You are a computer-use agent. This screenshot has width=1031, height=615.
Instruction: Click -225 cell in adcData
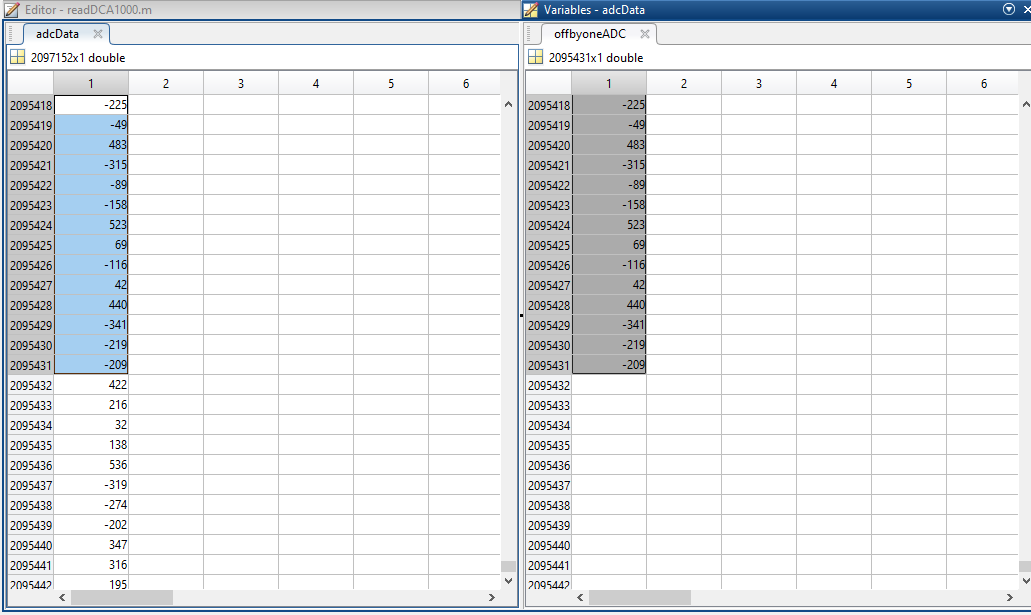pos(91,105)
